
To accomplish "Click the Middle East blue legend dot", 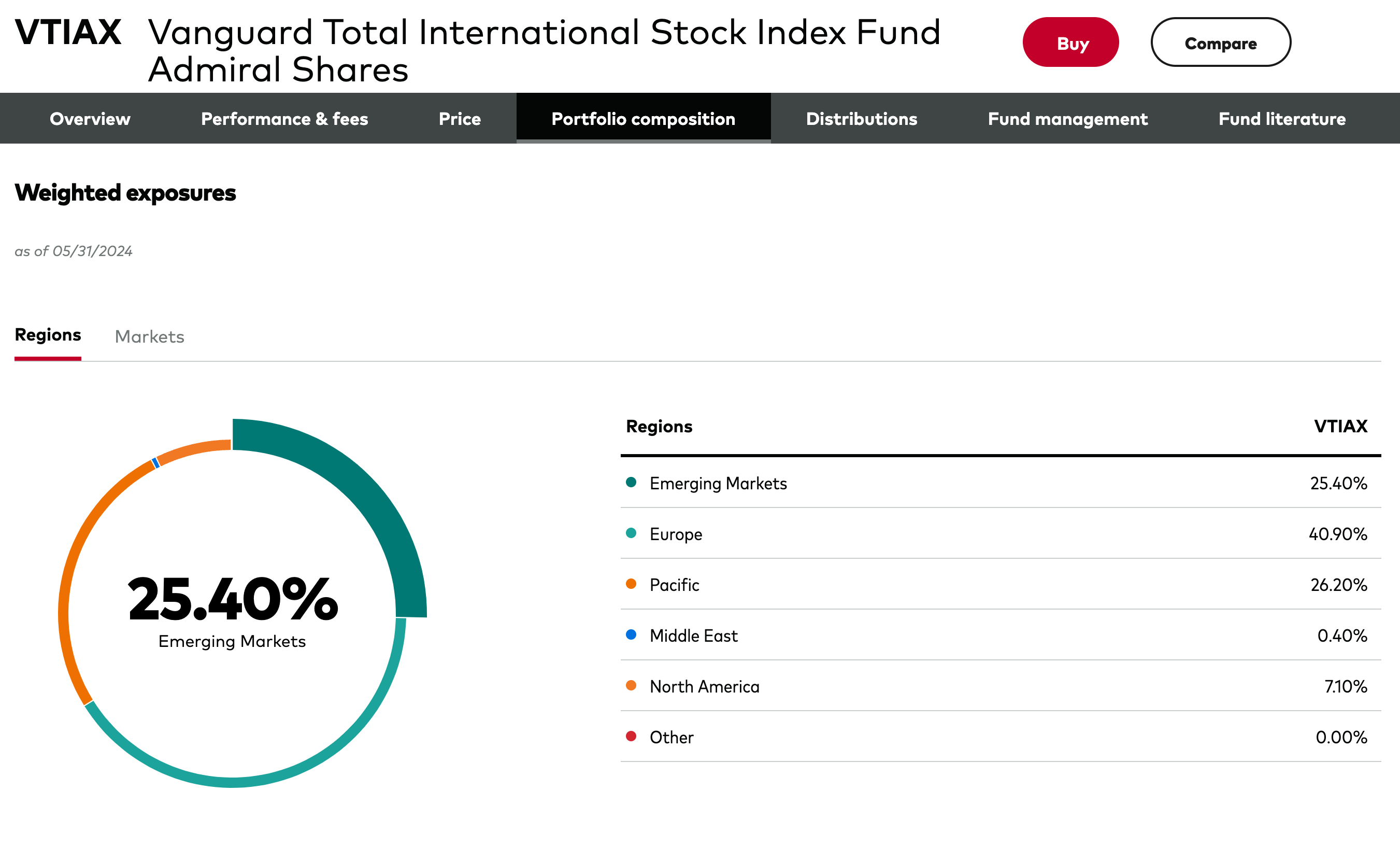I will 631,634.
